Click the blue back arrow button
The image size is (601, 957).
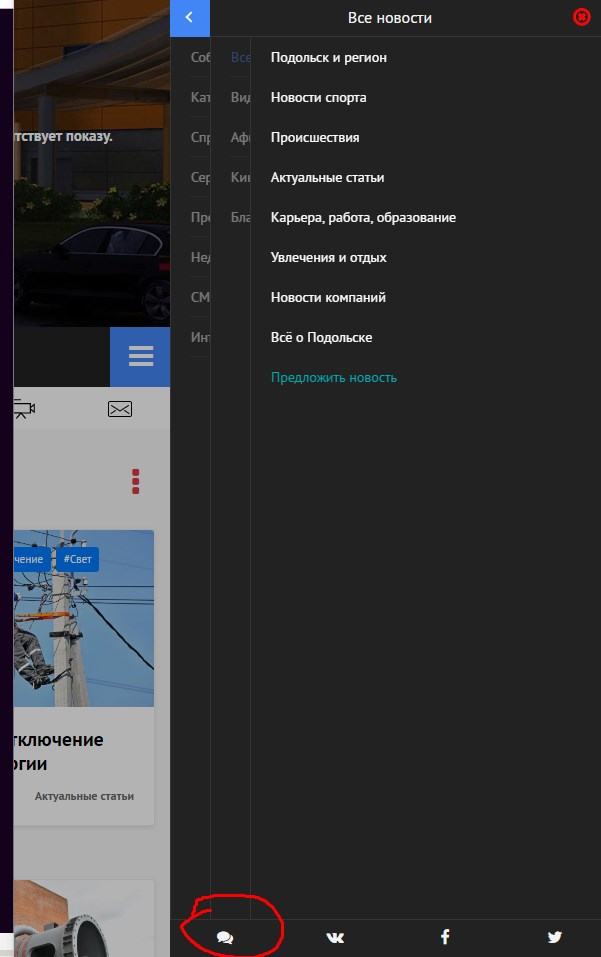click(x=189, y=18)
